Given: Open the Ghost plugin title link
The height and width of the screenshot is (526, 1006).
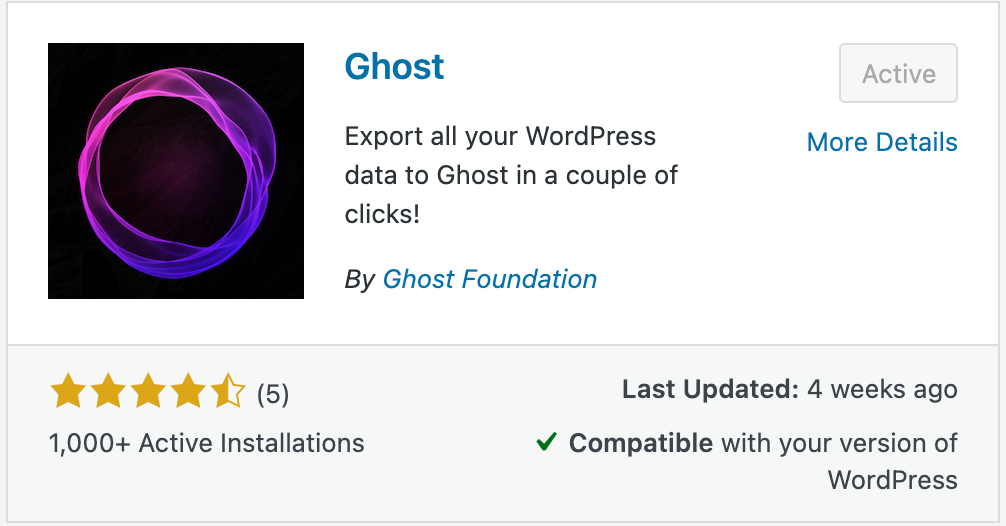Looking at the screenshot, I should pos(394,67).
